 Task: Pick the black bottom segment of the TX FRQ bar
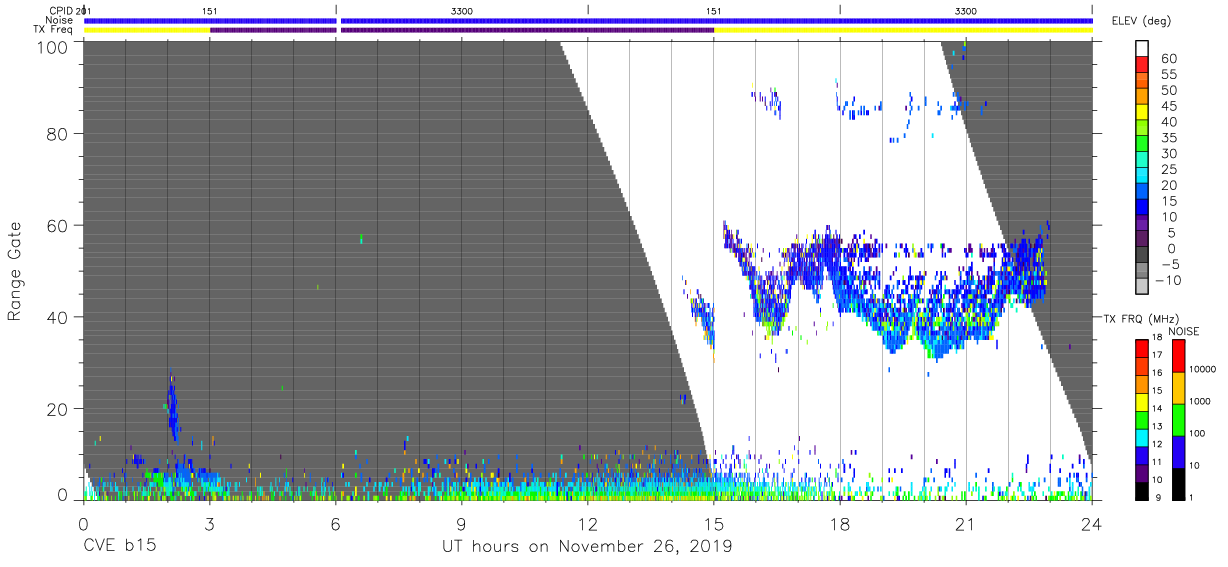pos(1142,489)
